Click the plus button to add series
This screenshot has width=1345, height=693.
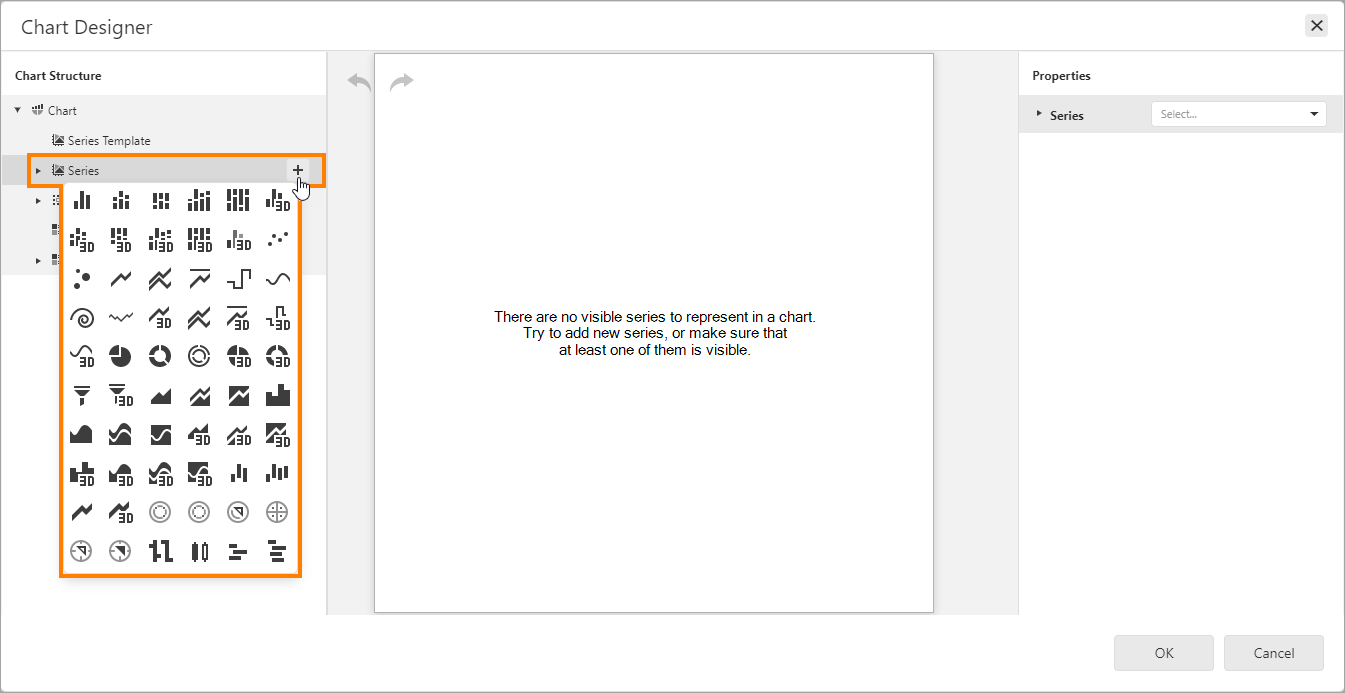click(x=298, y=170)
